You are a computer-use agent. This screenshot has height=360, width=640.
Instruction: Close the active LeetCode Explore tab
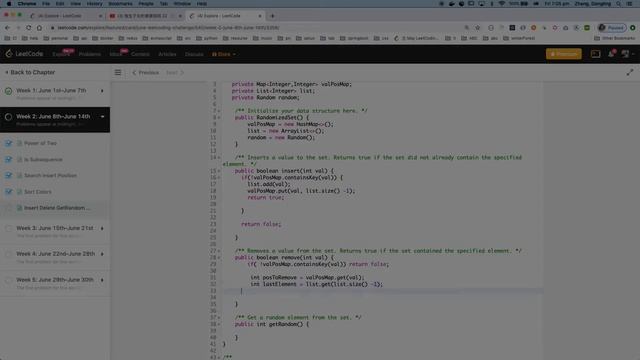(260, 16)
